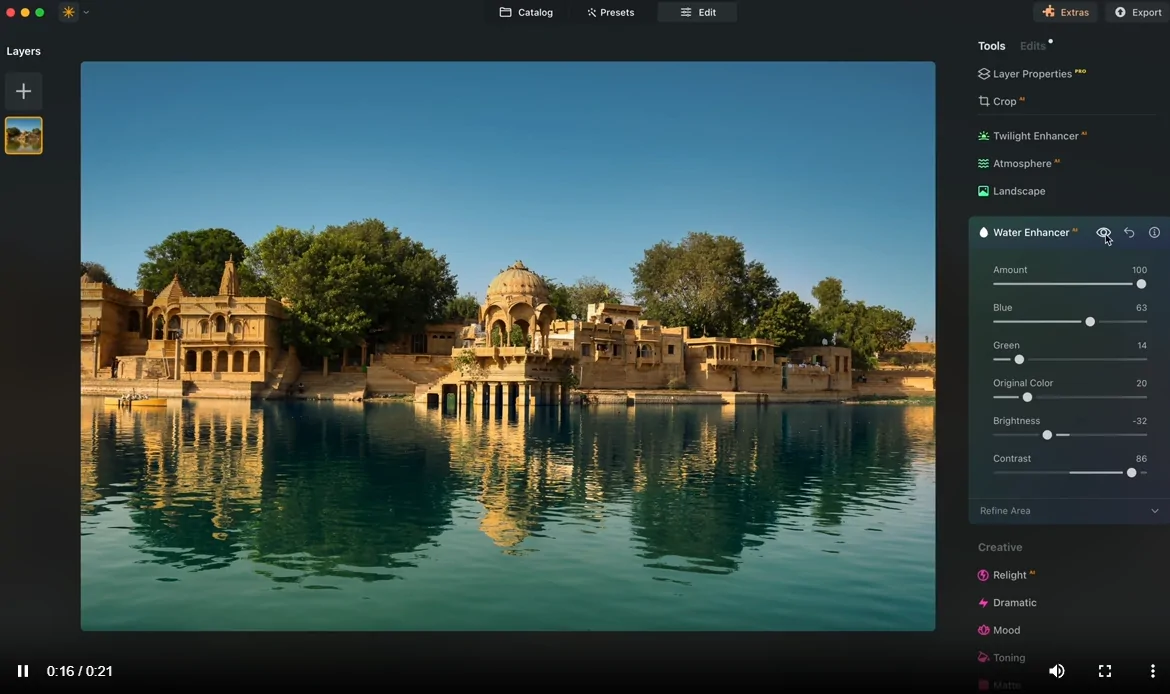Switch to the Catalog tab
The image size is (1170, 694).
click(526, 13)
